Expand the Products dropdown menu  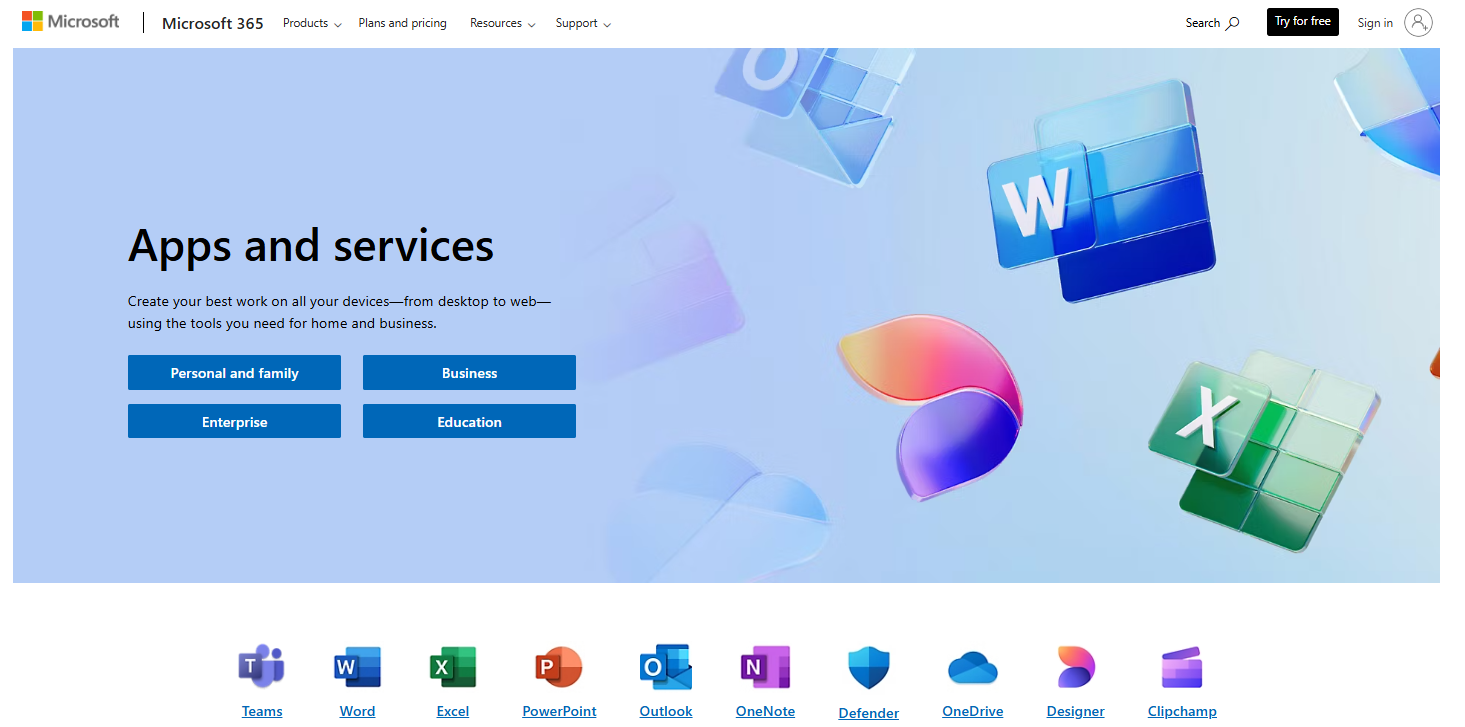[312, 23]
